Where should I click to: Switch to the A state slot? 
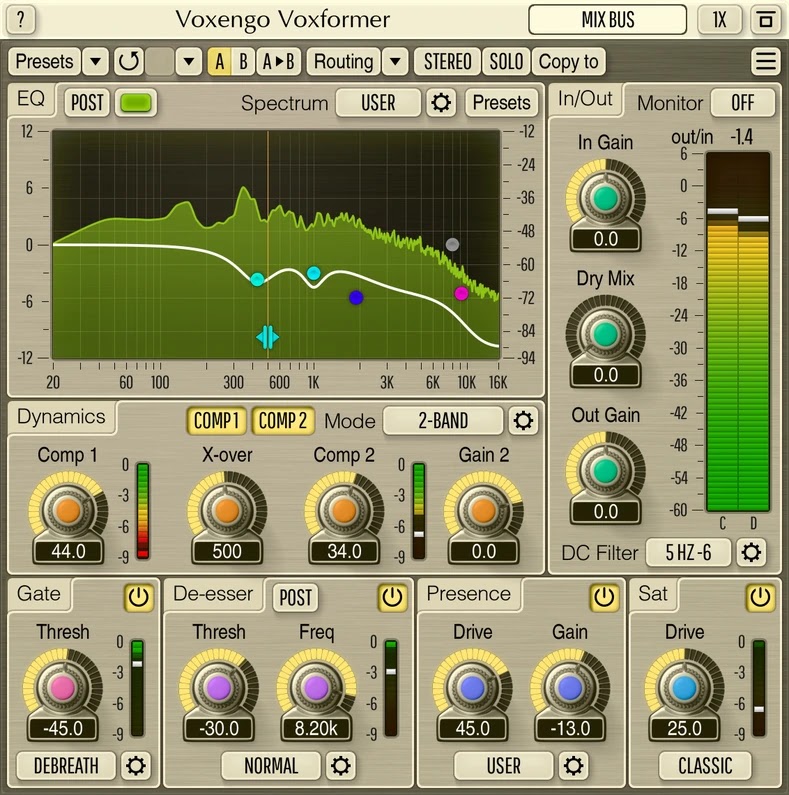(x=219, y=61)
